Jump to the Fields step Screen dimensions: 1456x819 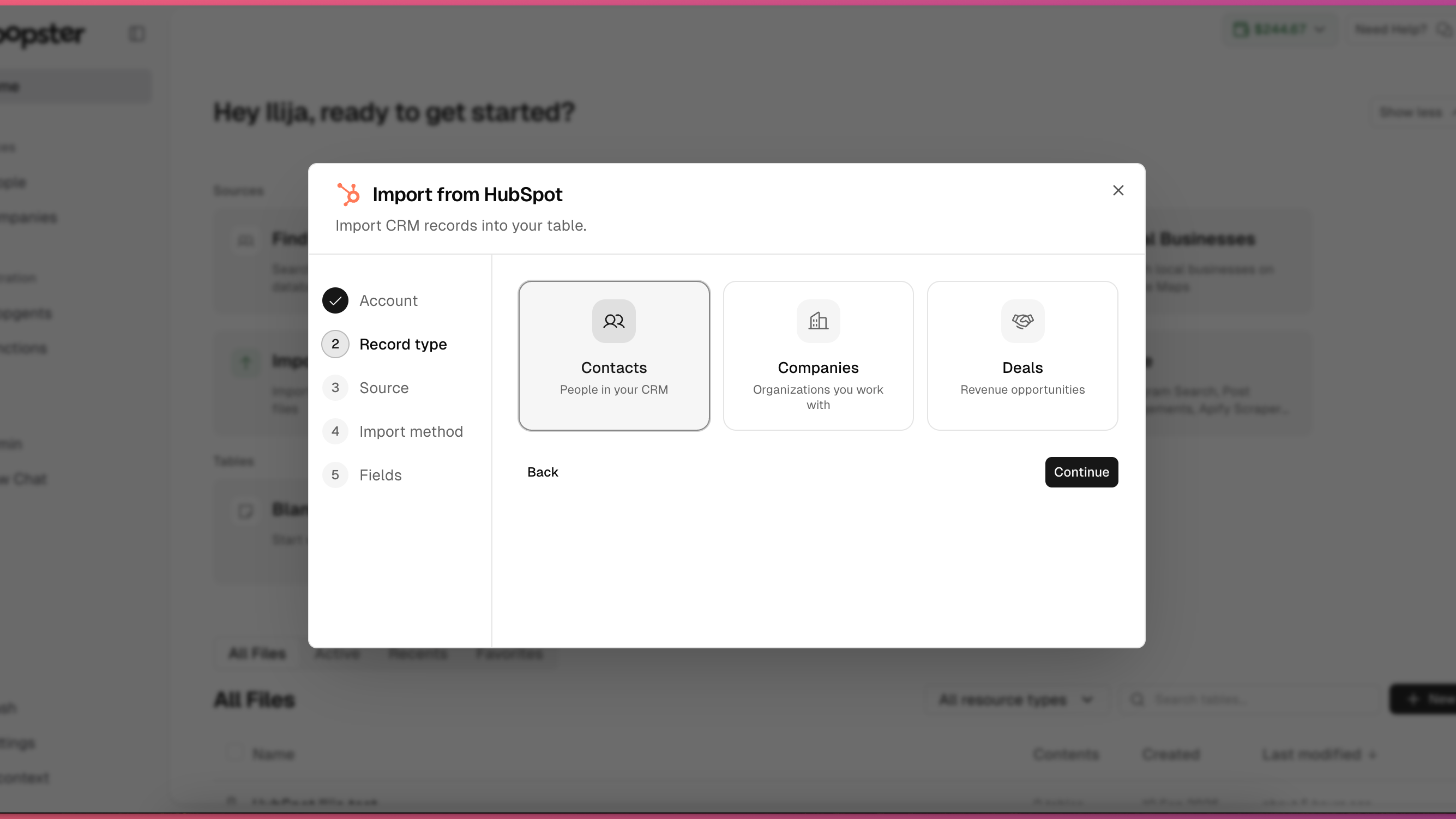(x=362, y=475)
